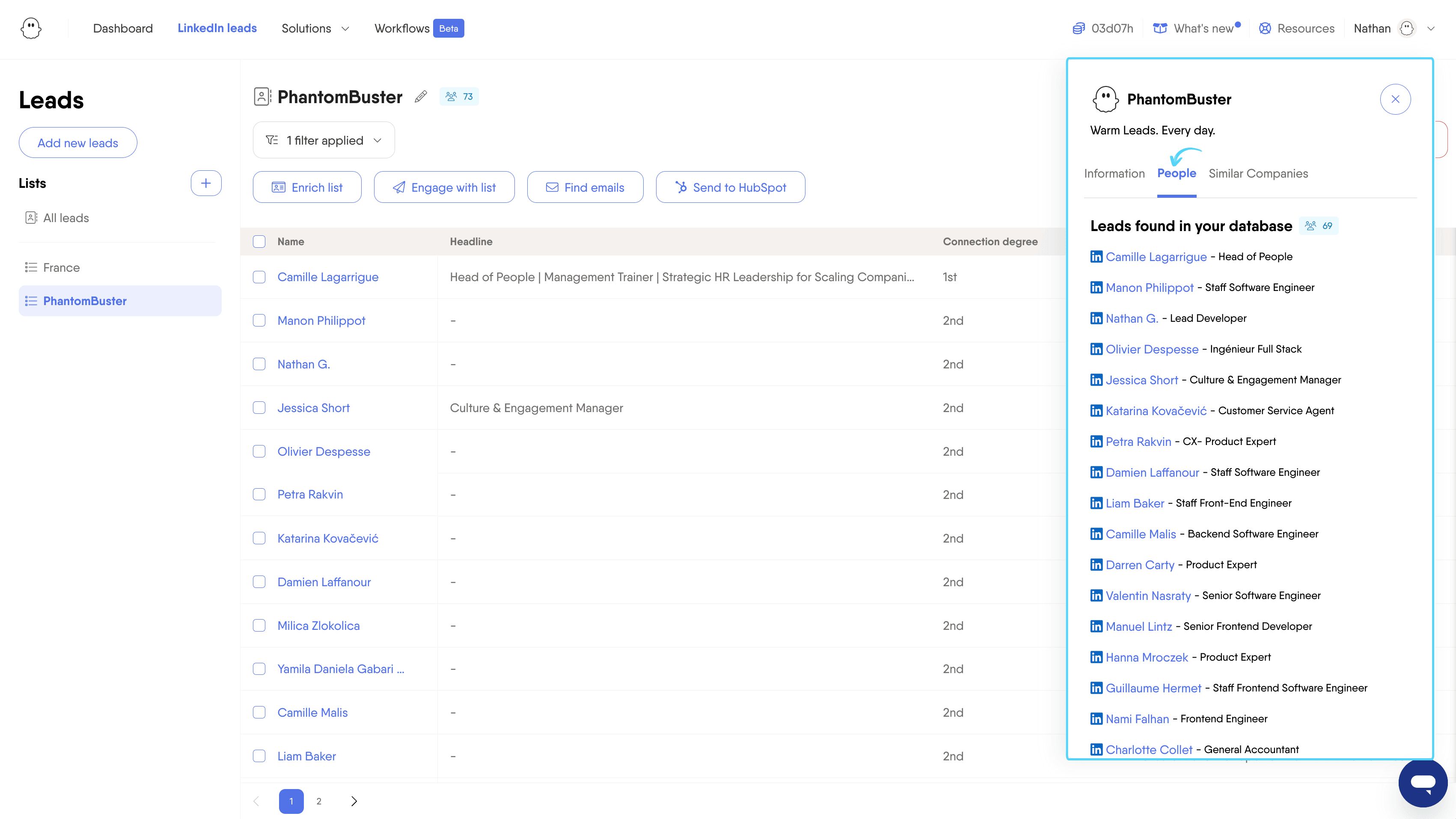Image resolution: width=1456 pixels, height=819 pixels.
Task: Open Workflows Beta navigation item
Action: [419, 28]
